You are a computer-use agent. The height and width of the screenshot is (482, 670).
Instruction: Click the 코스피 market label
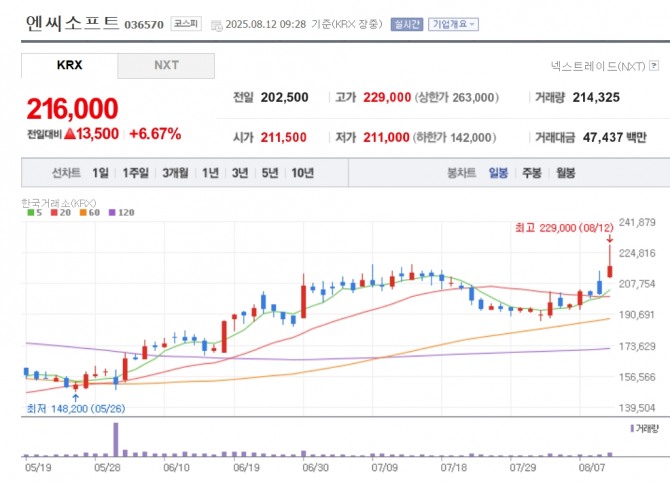(x=186, y=24)
